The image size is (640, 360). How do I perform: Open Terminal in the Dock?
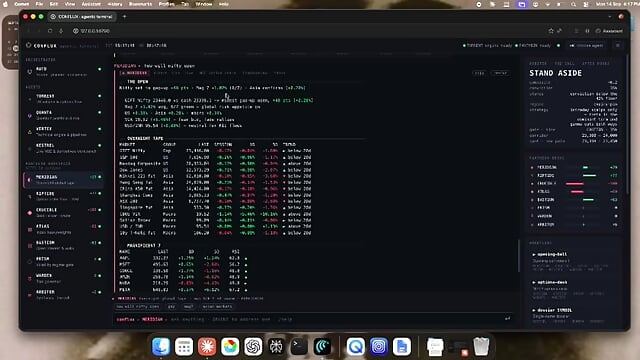299,347
